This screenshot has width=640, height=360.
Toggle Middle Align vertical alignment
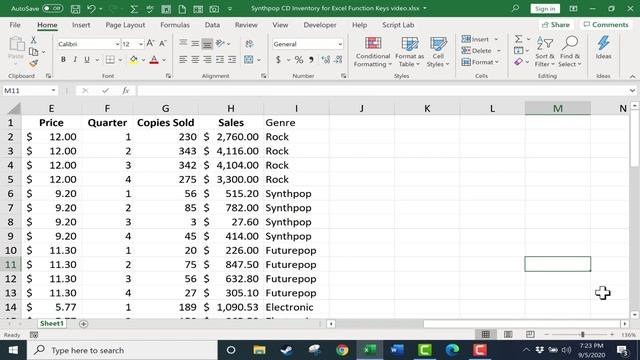[x=195, y=43]
